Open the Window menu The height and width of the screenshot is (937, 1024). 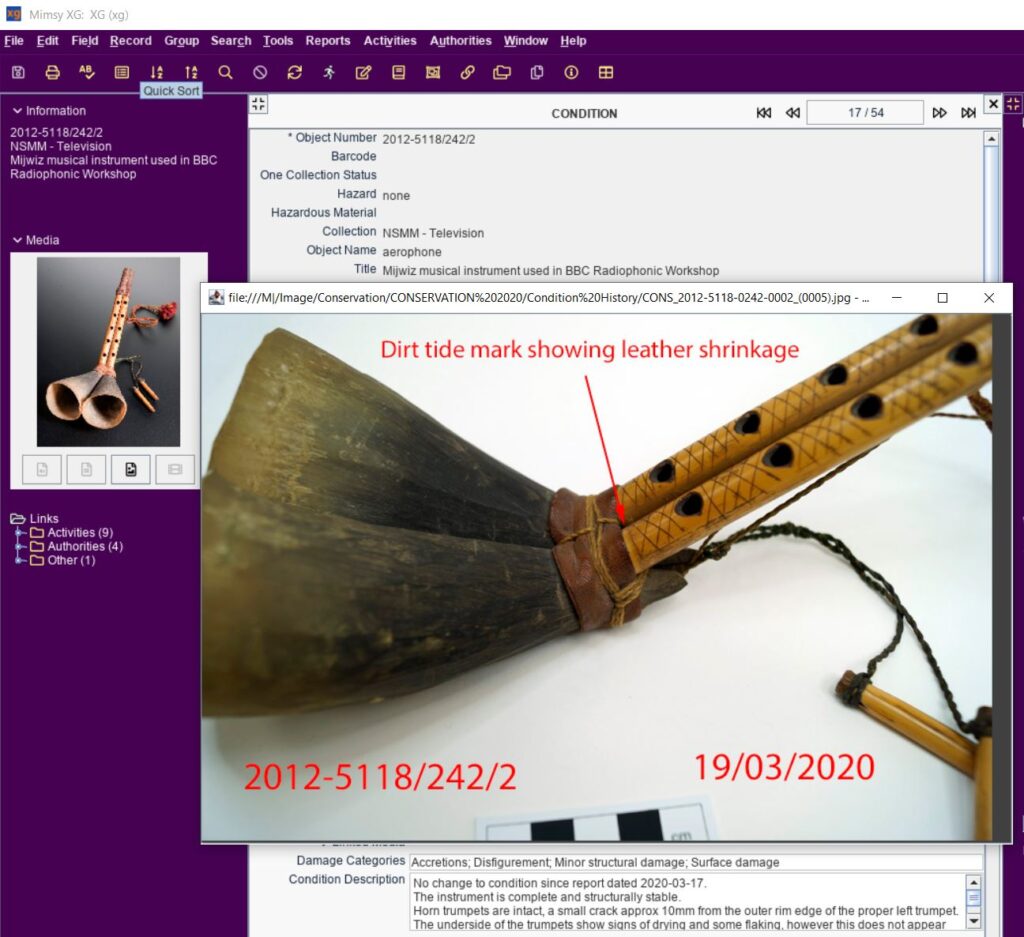[526, 40]
